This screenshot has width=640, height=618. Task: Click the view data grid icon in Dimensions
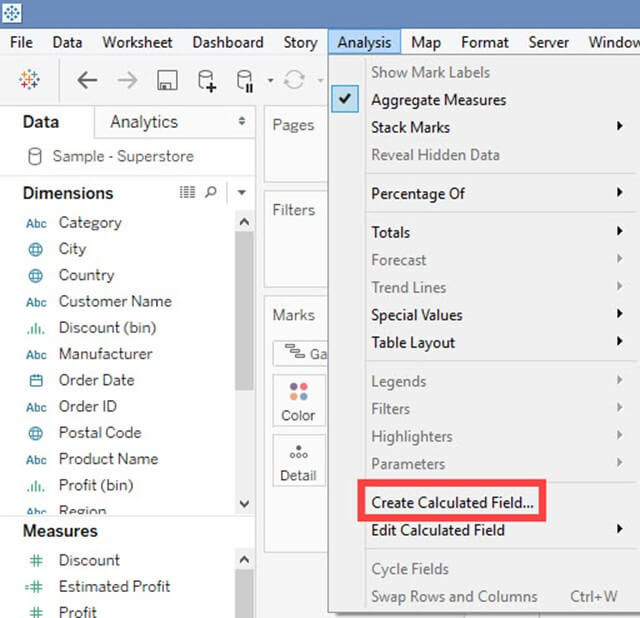pyautogui.click(x=187, y=192)
